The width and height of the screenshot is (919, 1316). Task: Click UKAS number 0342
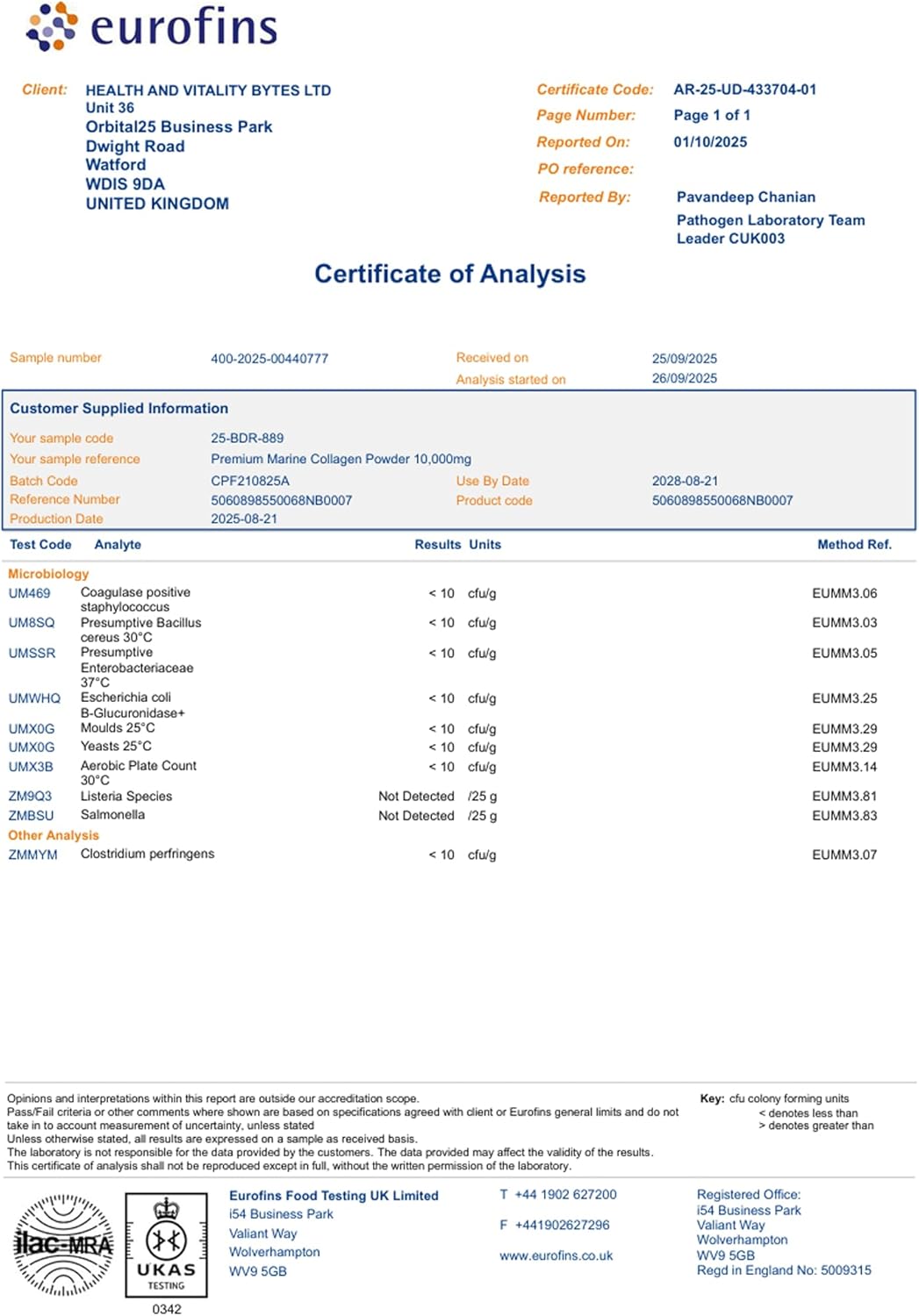(167, 1309)
